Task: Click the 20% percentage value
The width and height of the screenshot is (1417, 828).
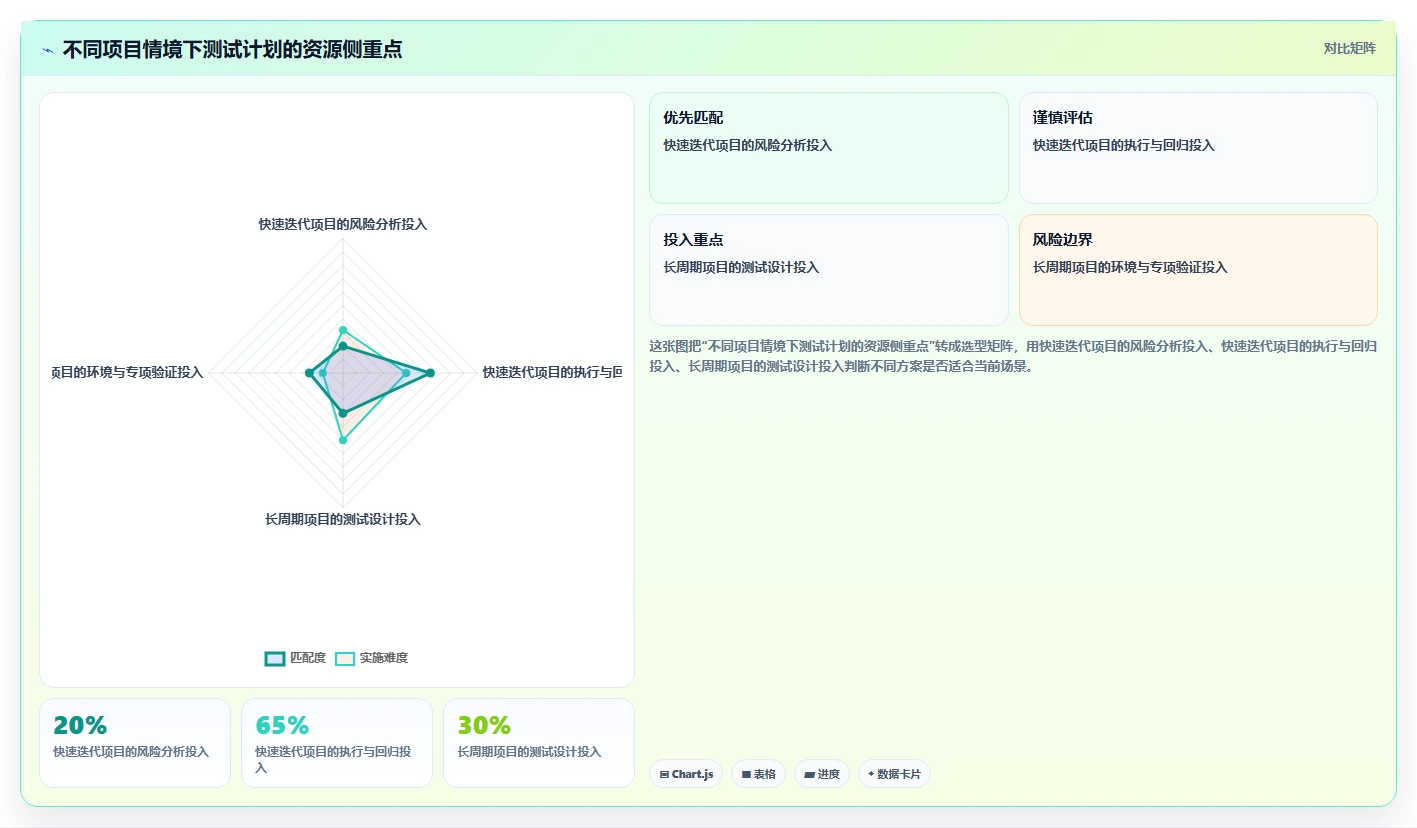Action: pos(80,725)
